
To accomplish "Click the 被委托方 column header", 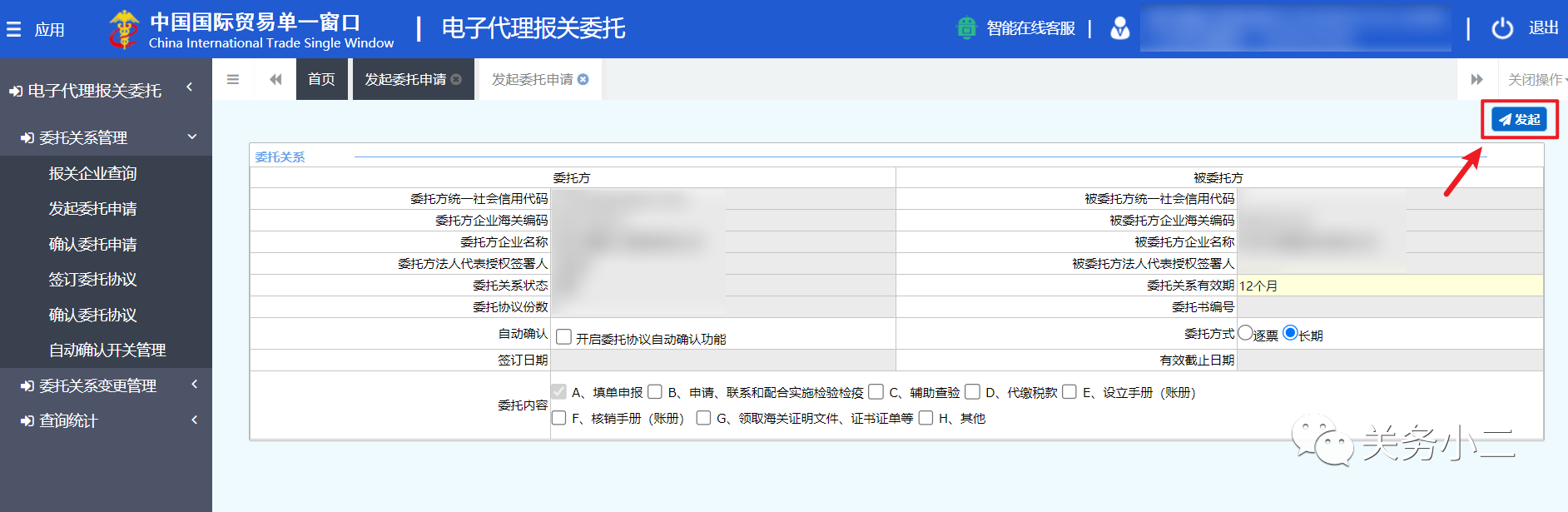I will coord(1218,177).
